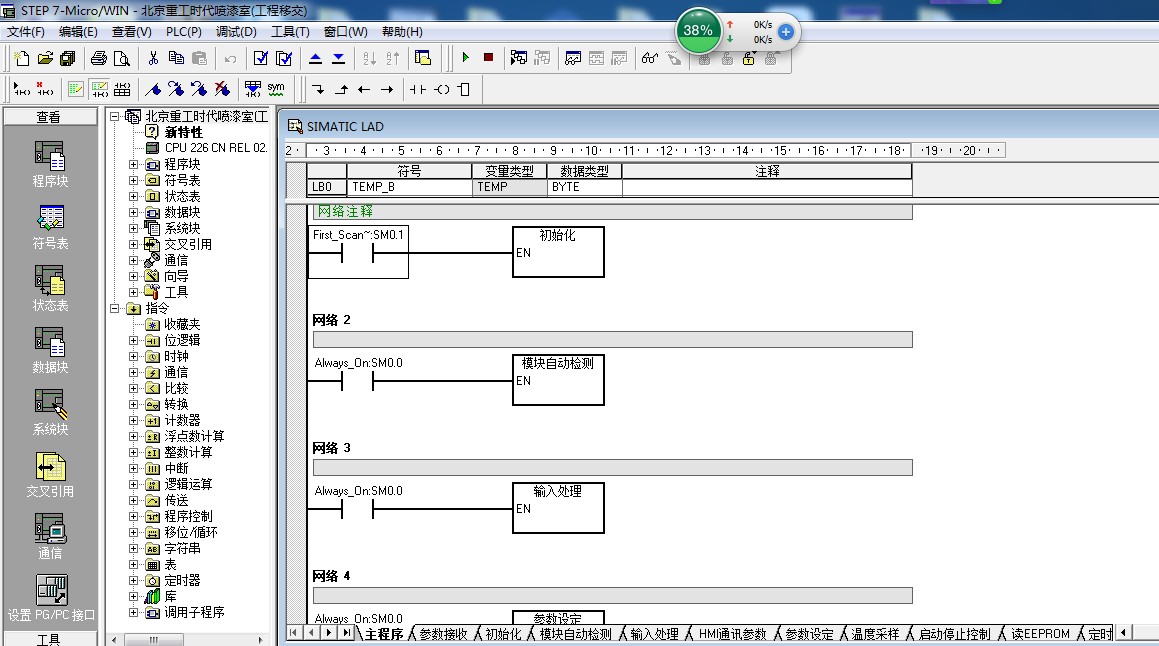Expand the 比较 instruction folder
This screenshot has height=646, width=1159.
click(x=134, y=389)
